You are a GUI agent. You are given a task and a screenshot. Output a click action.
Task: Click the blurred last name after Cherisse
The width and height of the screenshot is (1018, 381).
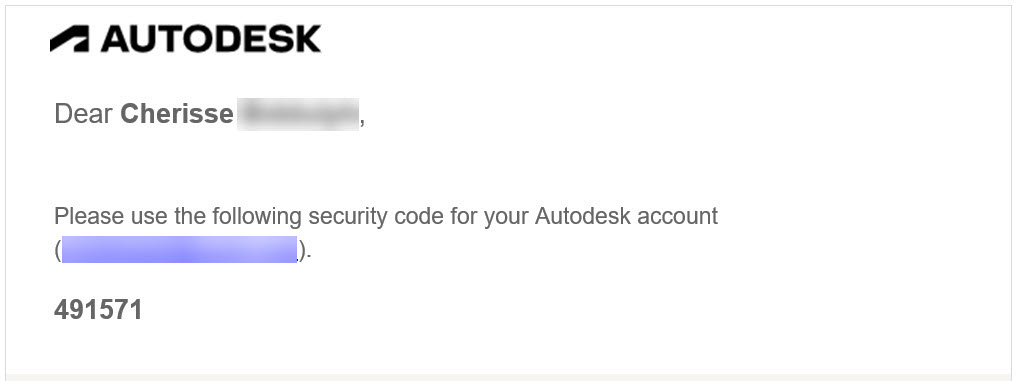(x=297, y=115)
